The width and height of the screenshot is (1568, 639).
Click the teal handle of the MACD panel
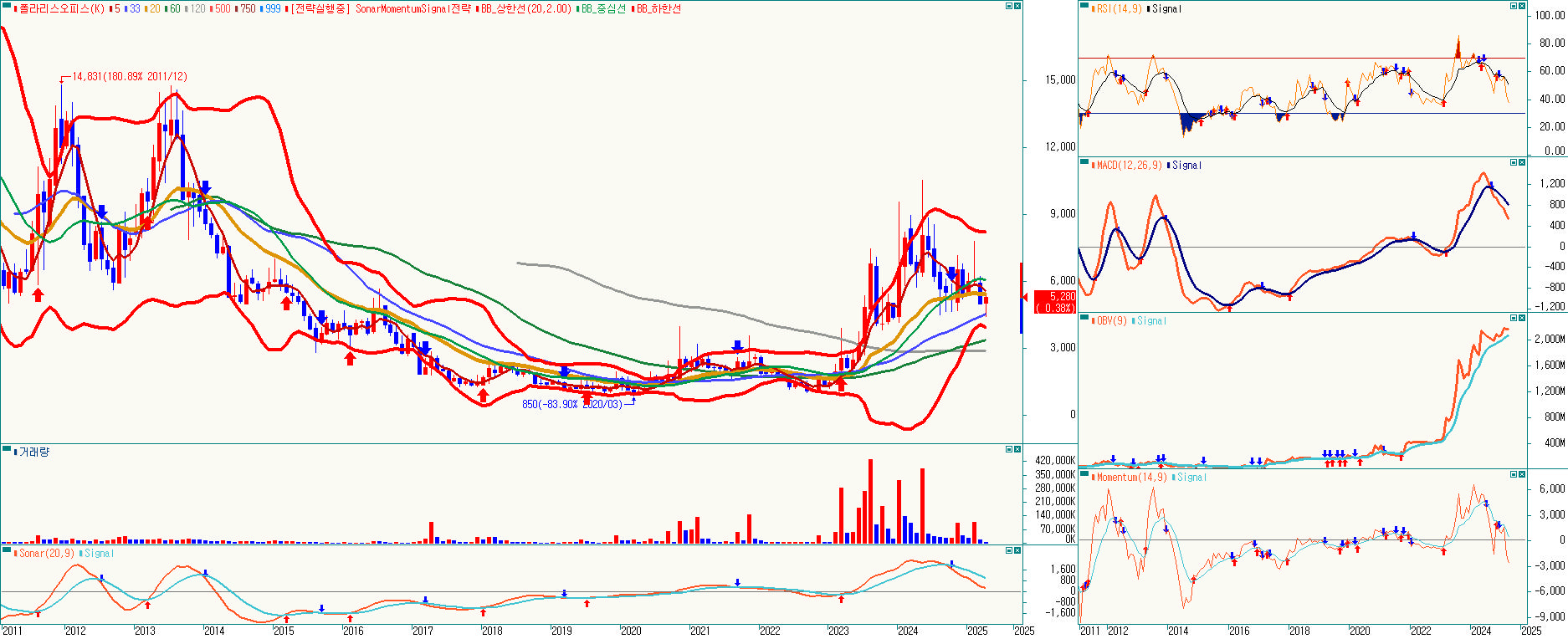coord(1084,161)
